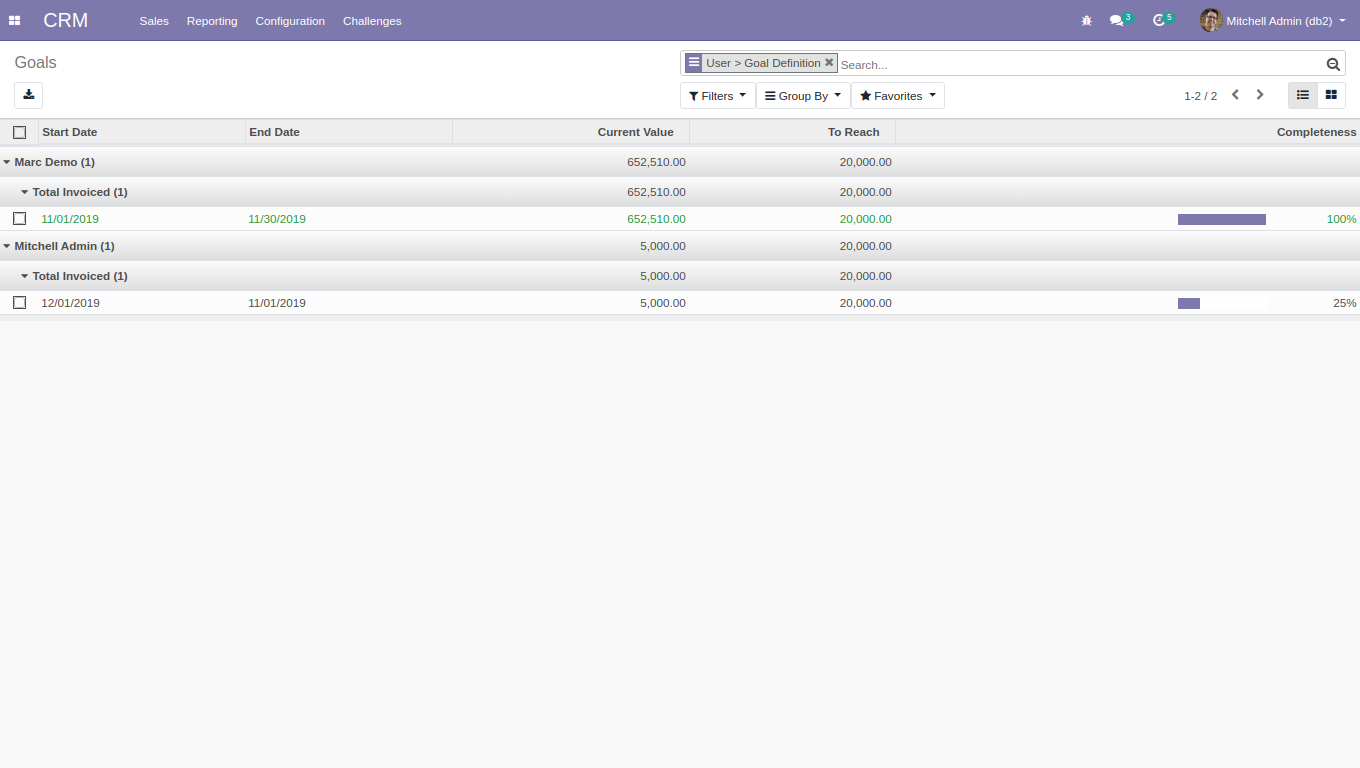1360x768 pixels.
Task: Go to next page arrow
Action: click(x=1260, y=95)
